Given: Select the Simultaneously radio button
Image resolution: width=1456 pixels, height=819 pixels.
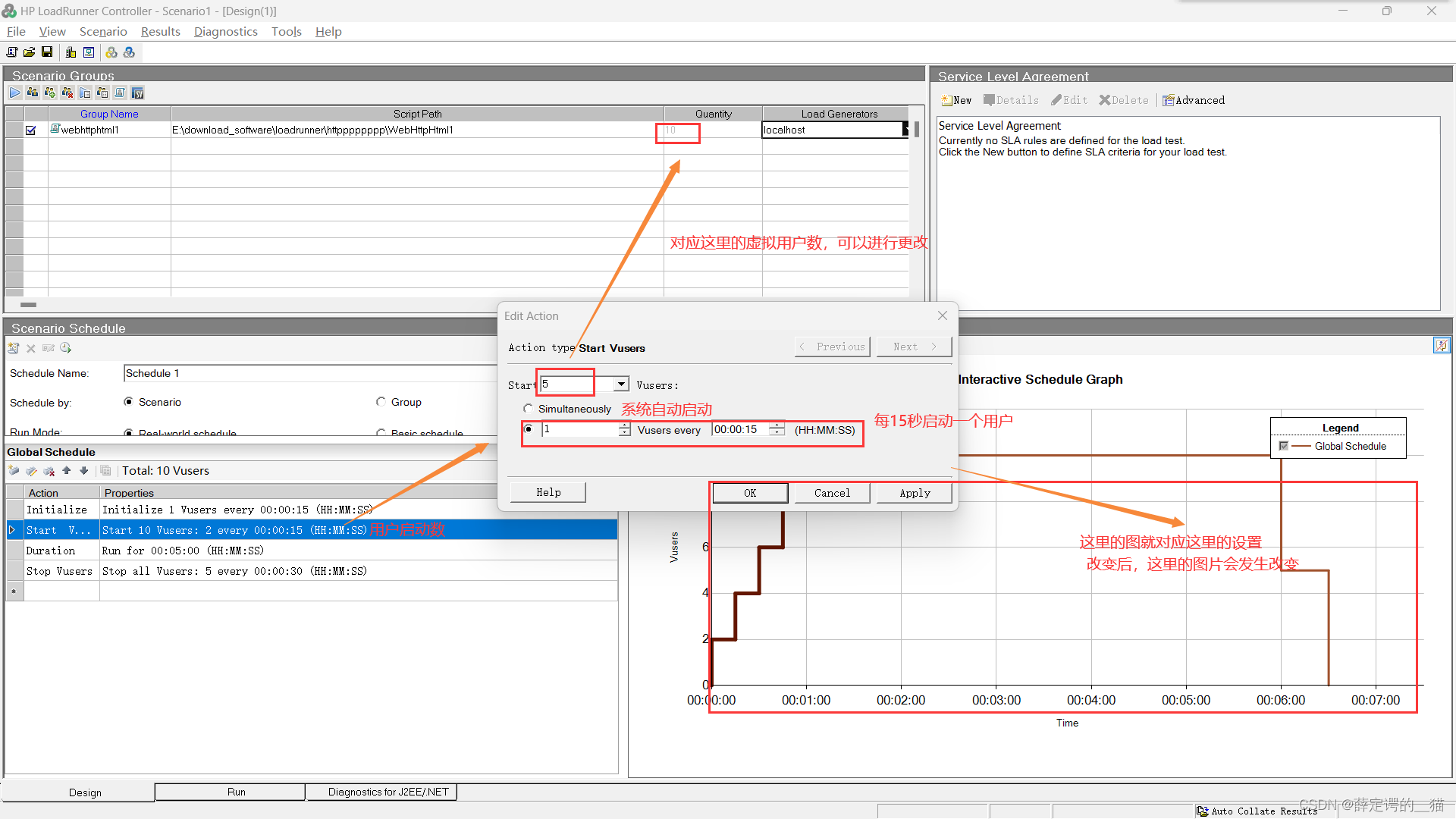Looking at the screenshot, I should pyautogui.click(x=529, y=409).
